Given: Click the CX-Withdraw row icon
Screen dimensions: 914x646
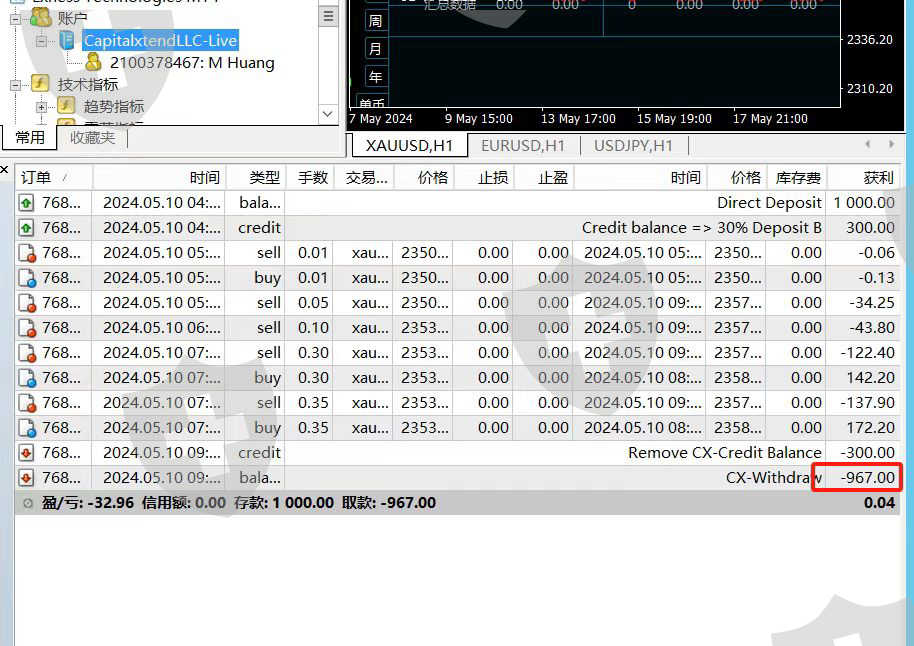Looking at the screenshot, I should point(26,478).
